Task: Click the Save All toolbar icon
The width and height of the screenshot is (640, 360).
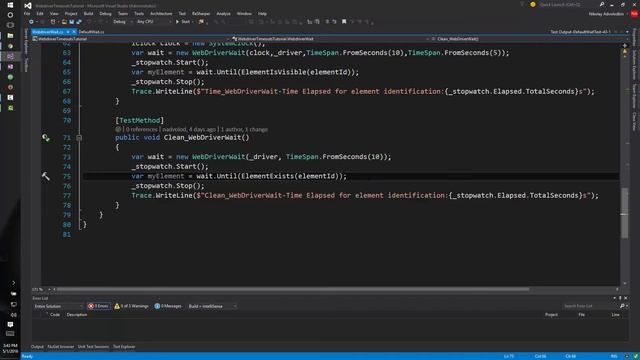Action: (x=79, y=22)
